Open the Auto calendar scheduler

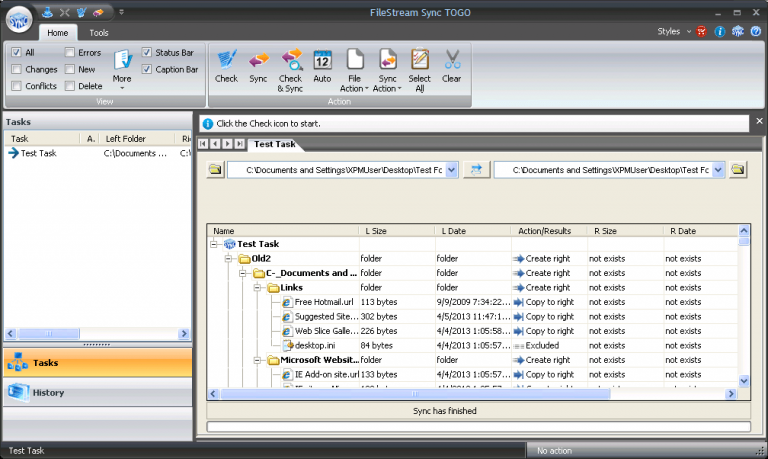tap(322, 67)
